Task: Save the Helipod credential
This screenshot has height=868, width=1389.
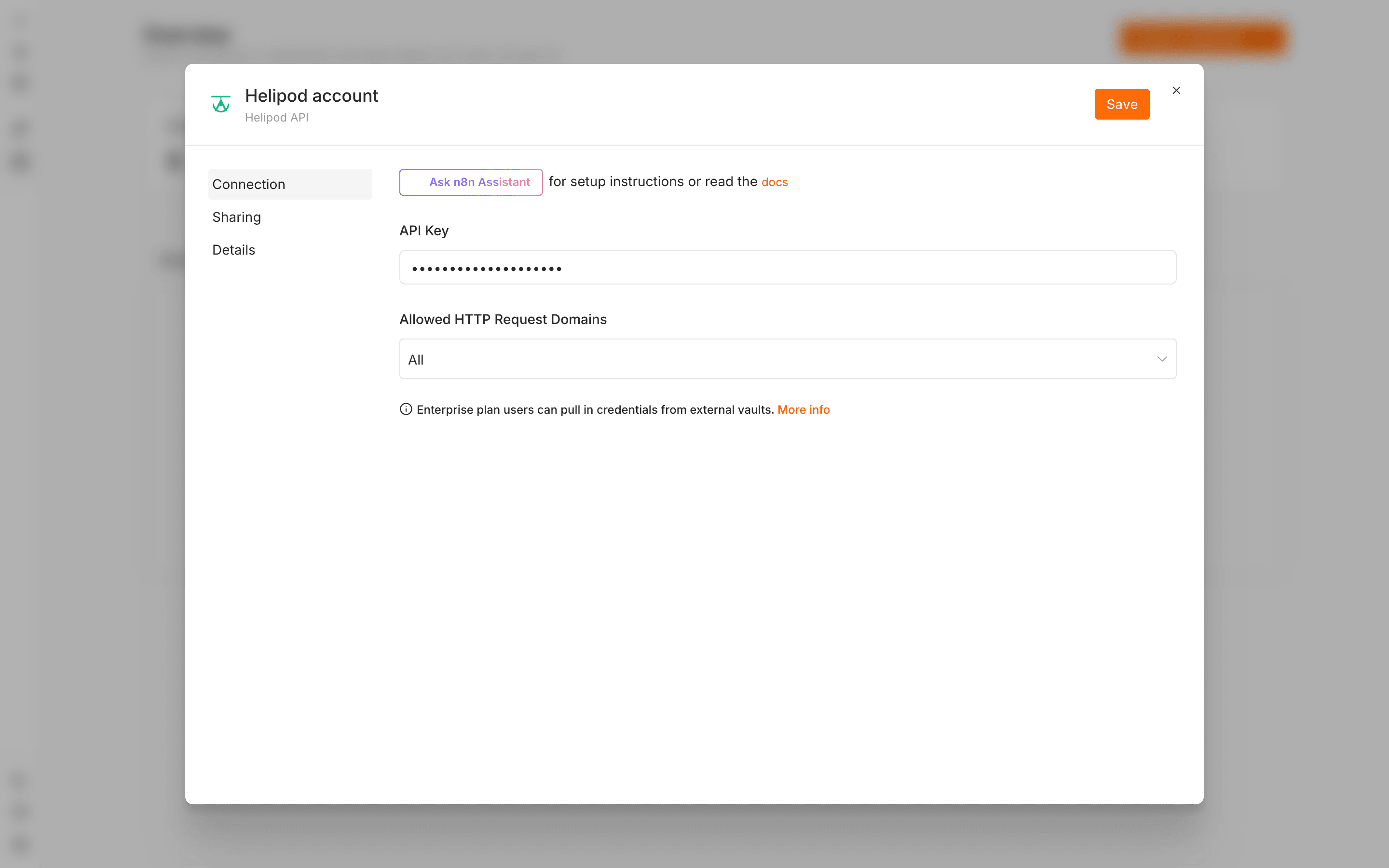Action: pos(1121,104)
